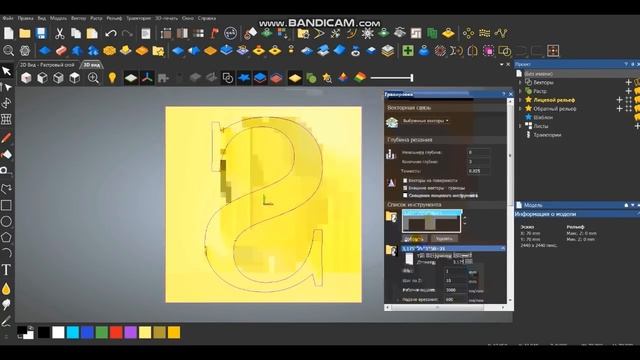Select the Arc drawing tool
640x360 pixels.
pos(6,253)
